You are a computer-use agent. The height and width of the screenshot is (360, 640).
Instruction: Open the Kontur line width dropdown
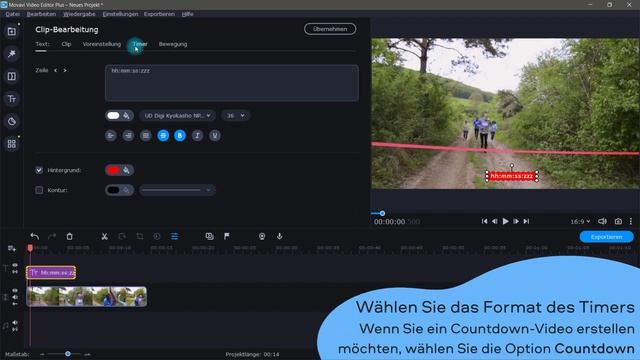coord(178,190)
